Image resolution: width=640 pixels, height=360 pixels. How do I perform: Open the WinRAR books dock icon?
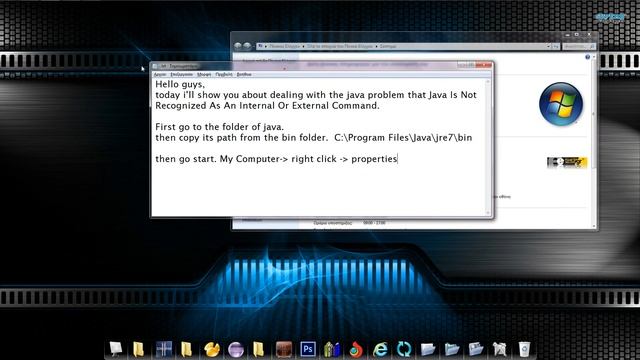click(332, 349)
